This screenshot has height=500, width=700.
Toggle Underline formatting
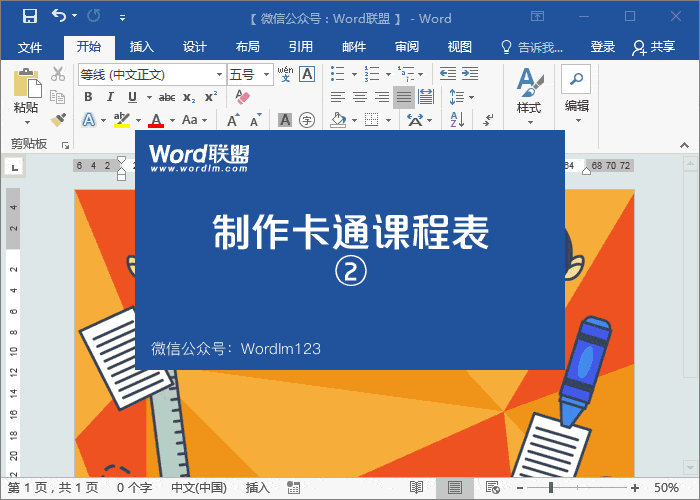tap(132, 97)
